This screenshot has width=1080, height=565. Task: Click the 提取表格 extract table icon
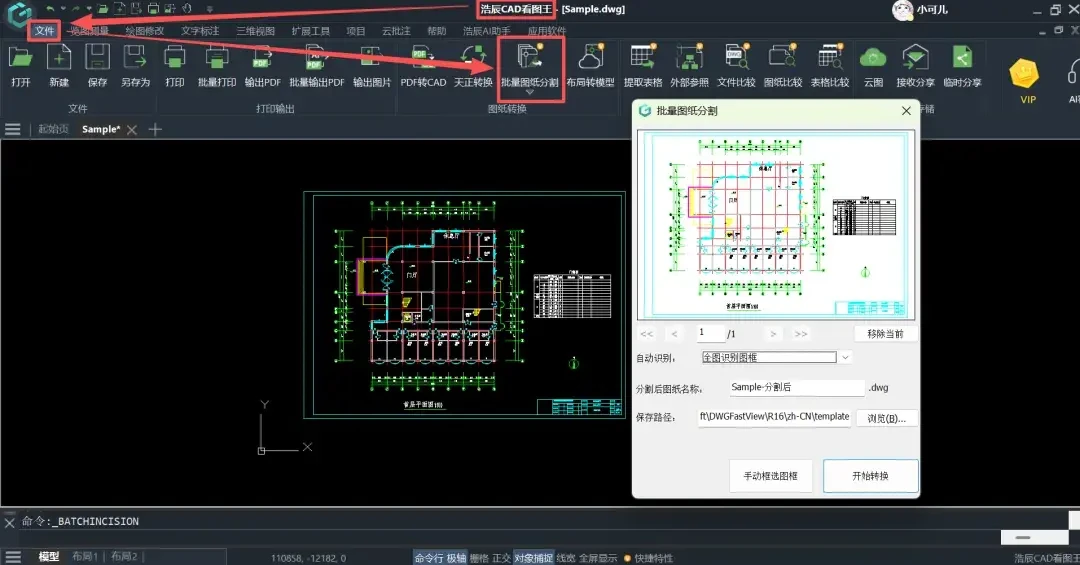(x=643, y=58)
